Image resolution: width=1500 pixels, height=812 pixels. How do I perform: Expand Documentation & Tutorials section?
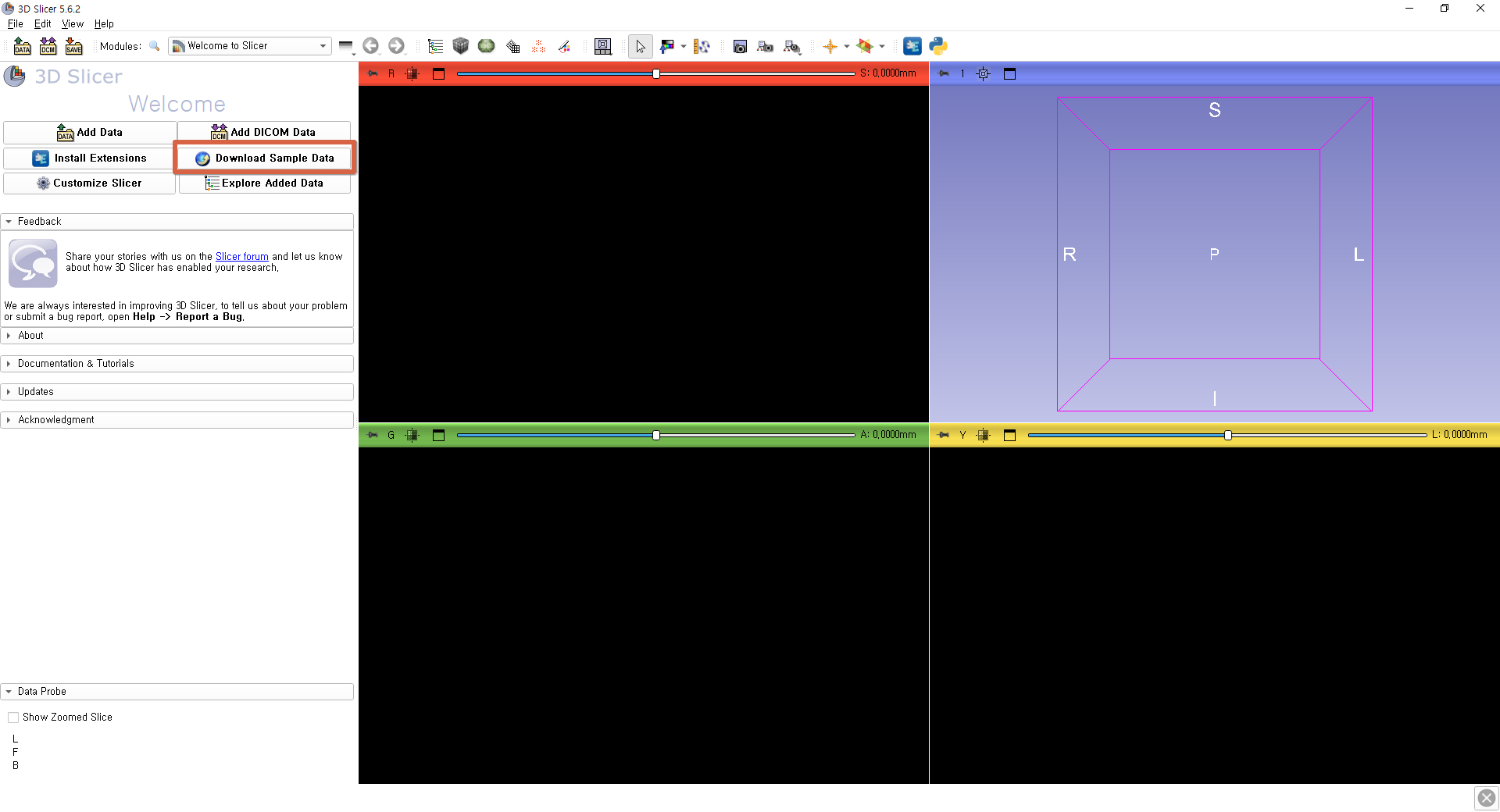click(x=177, y=364)
